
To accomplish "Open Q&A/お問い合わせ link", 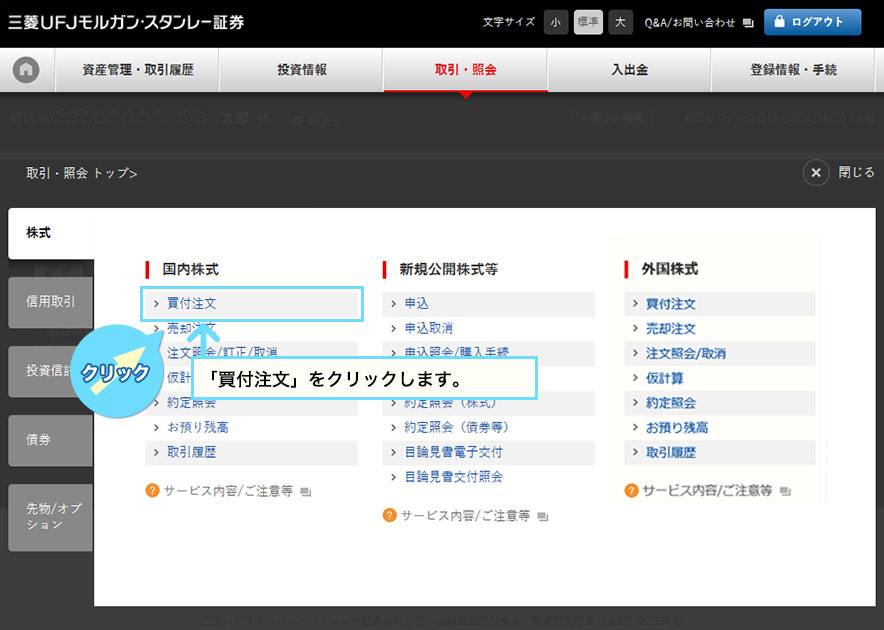I will [x=689, y=23].
